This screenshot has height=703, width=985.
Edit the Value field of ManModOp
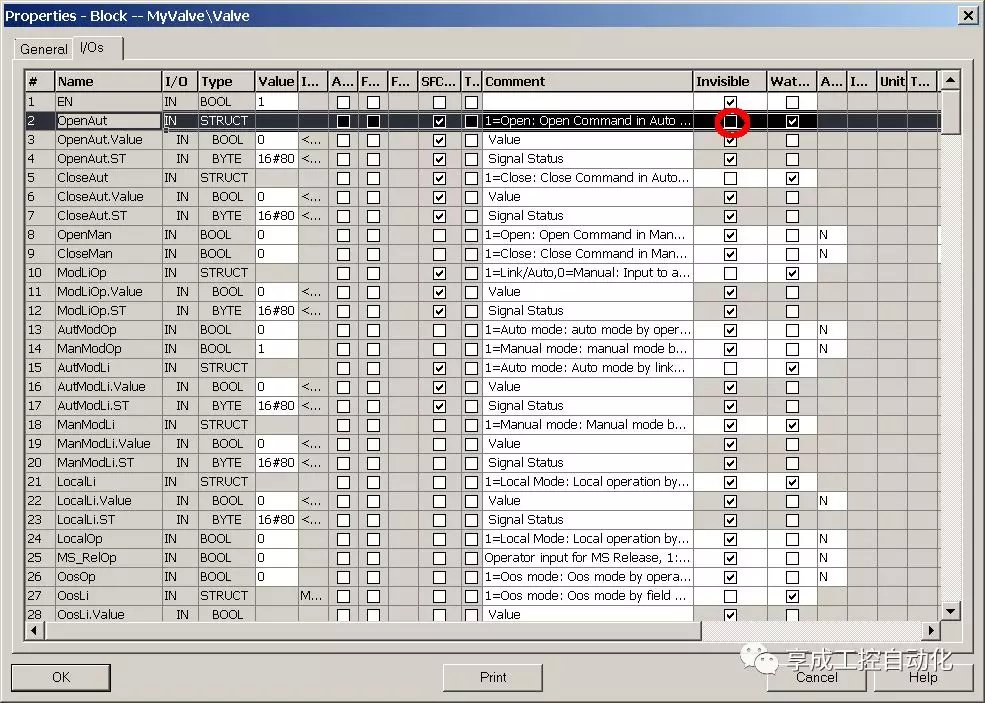276,349
